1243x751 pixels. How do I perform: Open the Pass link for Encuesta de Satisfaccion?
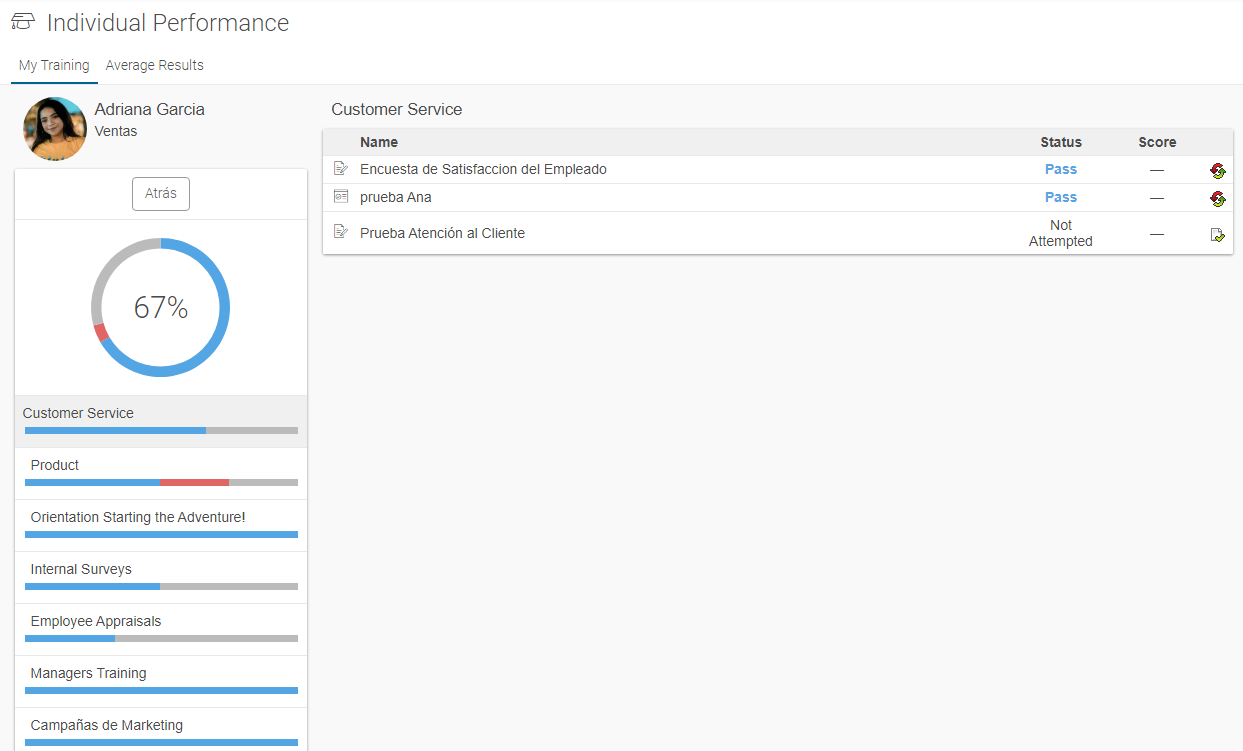click(1060, 169)
